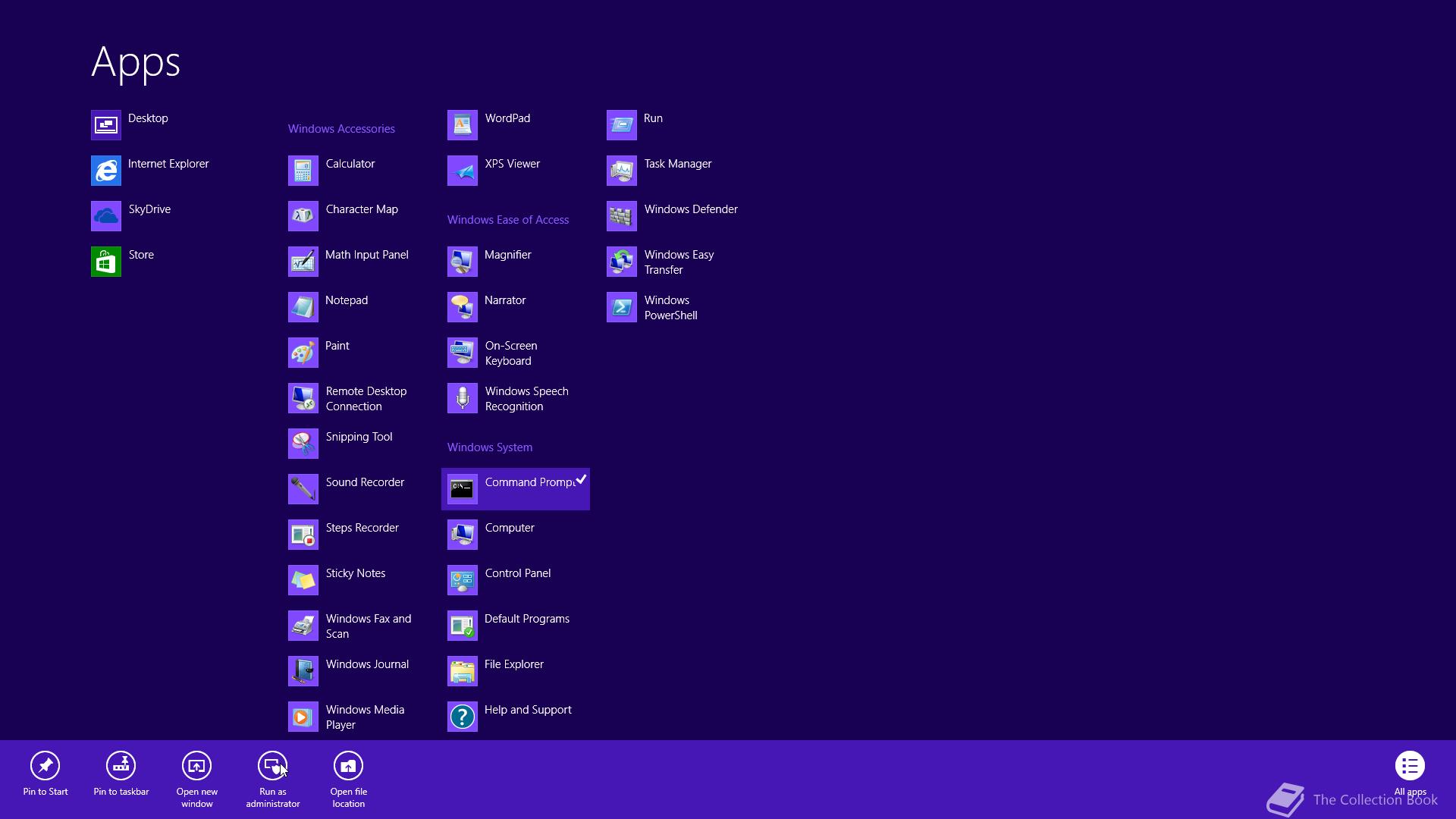Launch Internet Explorer icon
The width and height of the screenshot is (1456, 819).
(106, 171)
